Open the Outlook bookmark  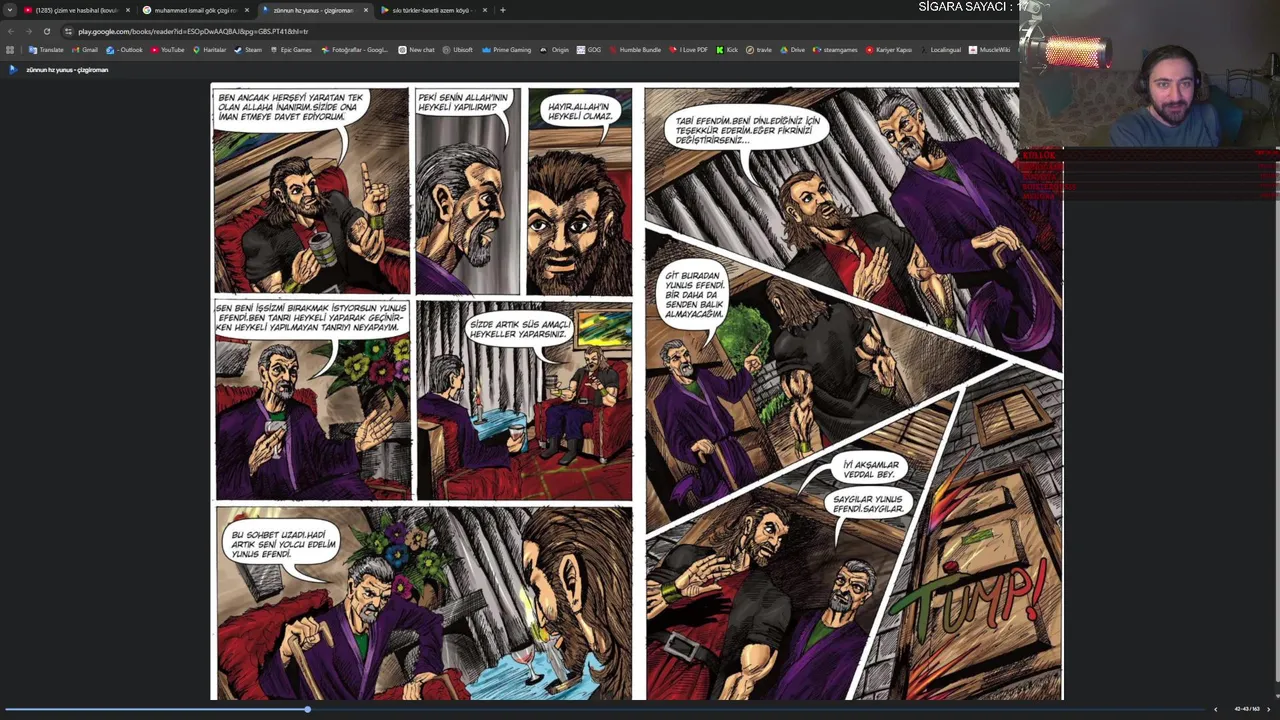coord(125,49)
